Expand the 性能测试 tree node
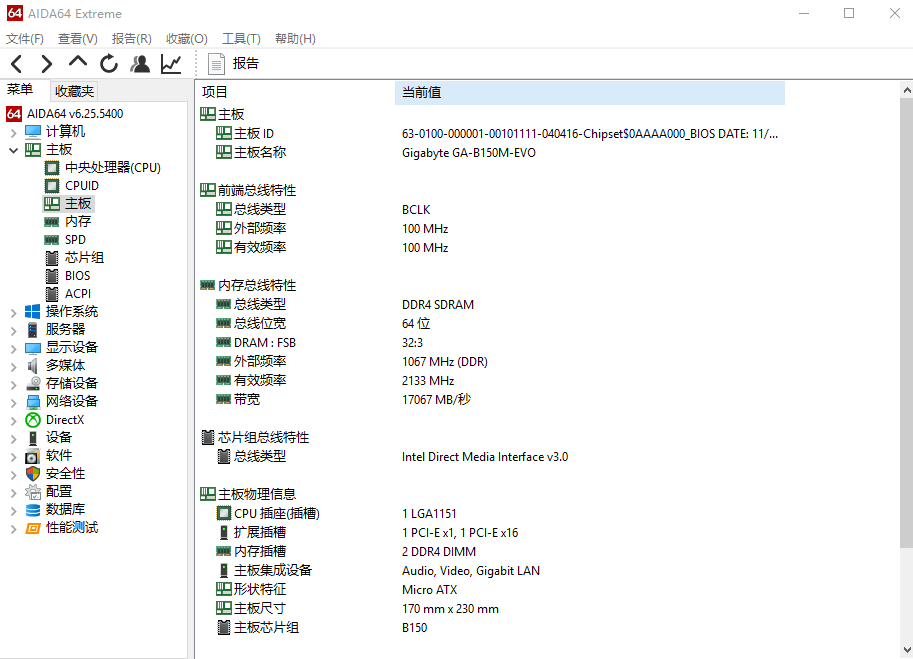The image size is (913, 659). (13, 529)
